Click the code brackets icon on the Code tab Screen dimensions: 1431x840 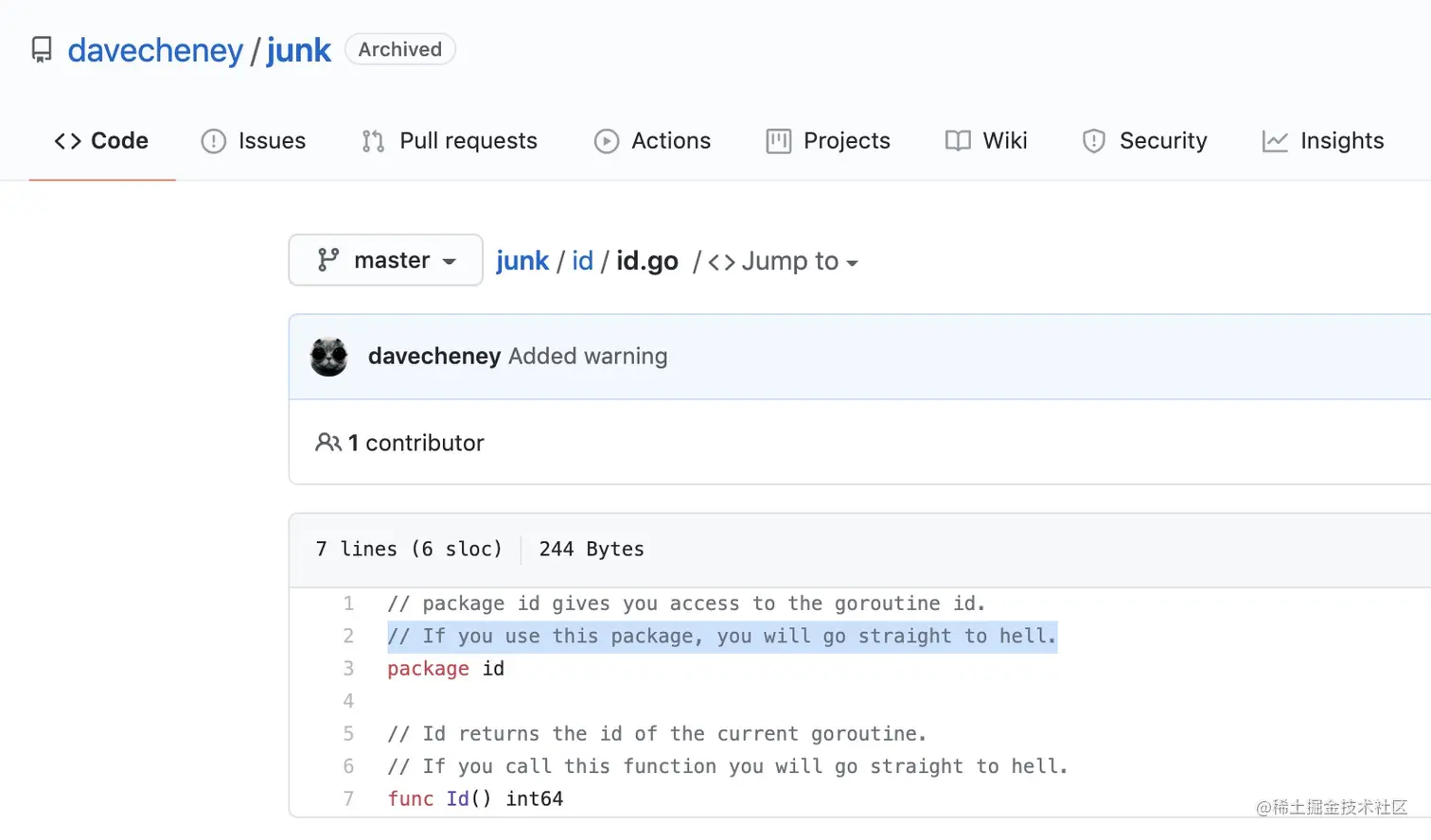coord(67,141)
